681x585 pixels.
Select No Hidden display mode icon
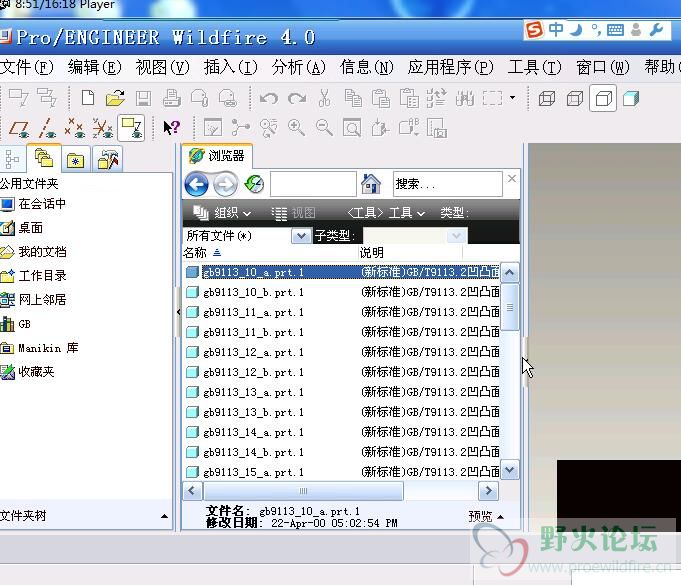[x=603, y=99]
